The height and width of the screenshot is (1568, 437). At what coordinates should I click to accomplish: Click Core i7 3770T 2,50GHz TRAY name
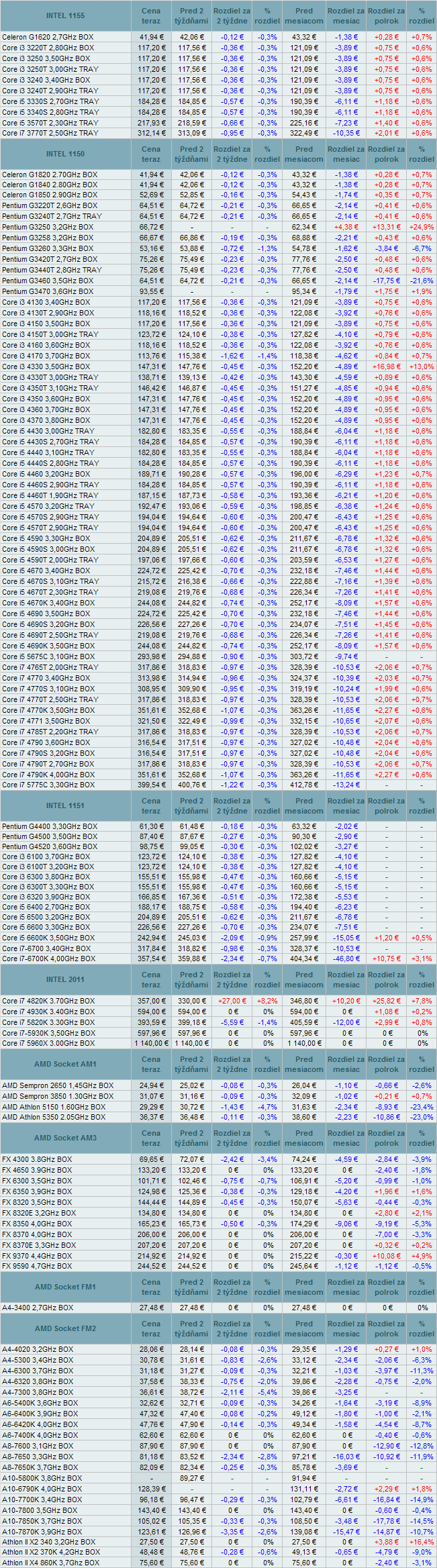pyautogui.click(x=50, y=134)
